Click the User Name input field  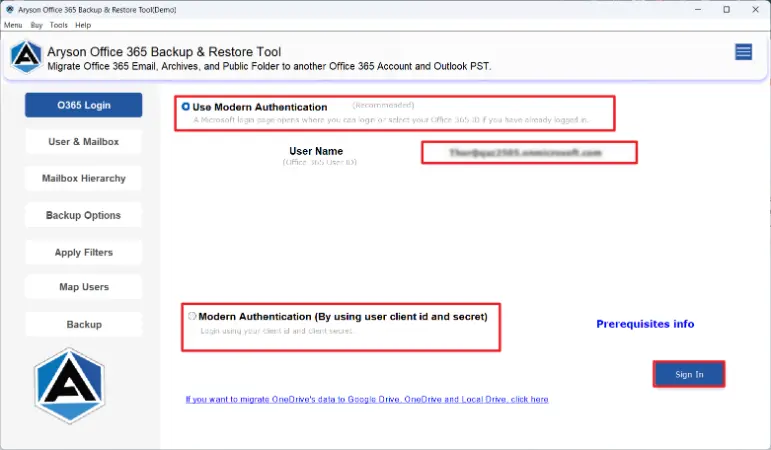click(529, 152)
